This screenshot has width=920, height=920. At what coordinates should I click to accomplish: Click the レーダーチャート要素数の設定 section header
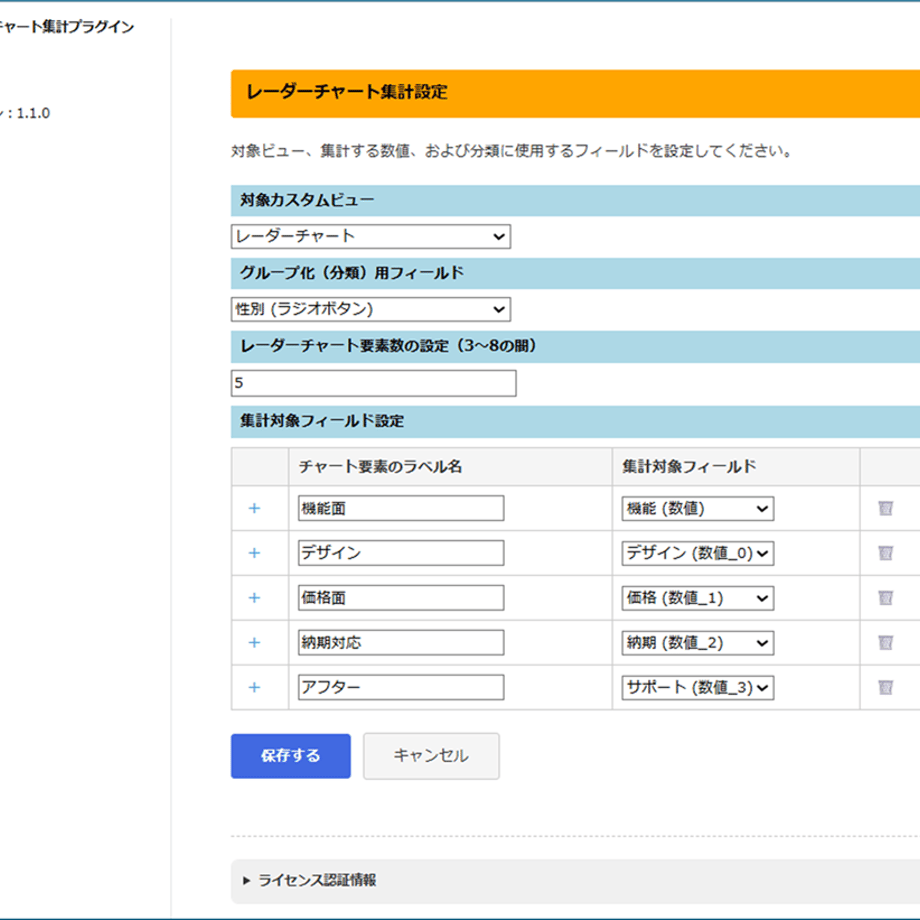[575, 346]
